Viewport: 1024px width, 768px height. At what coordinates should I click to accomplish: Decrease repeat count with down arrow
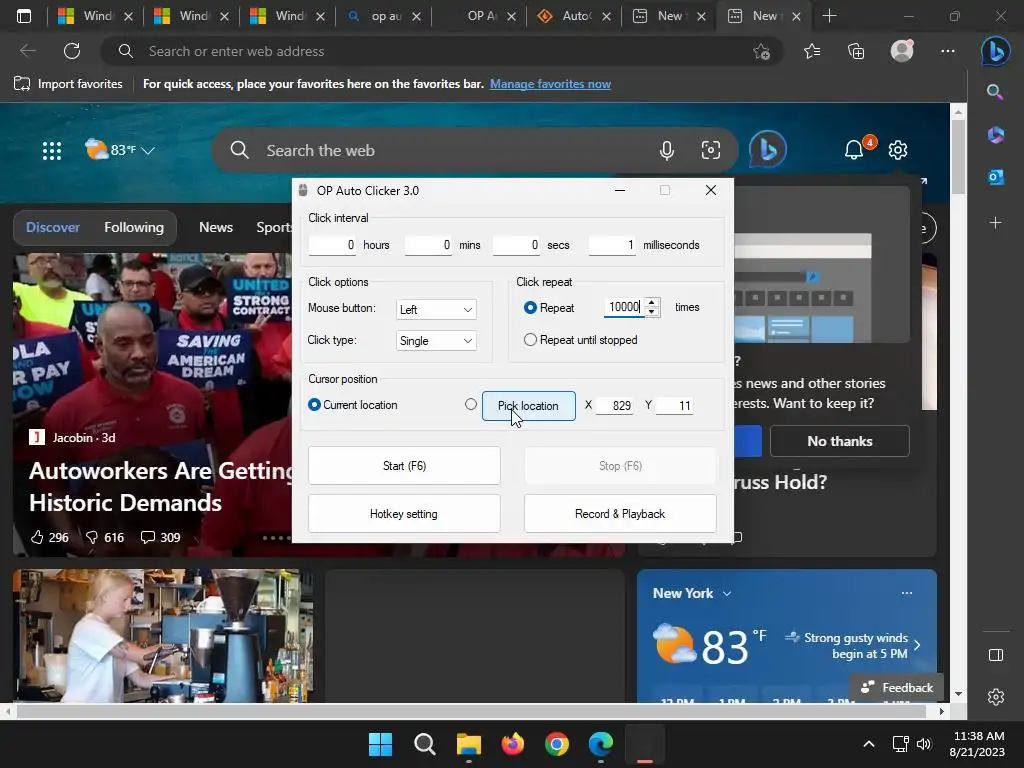[x=651, y=312]
